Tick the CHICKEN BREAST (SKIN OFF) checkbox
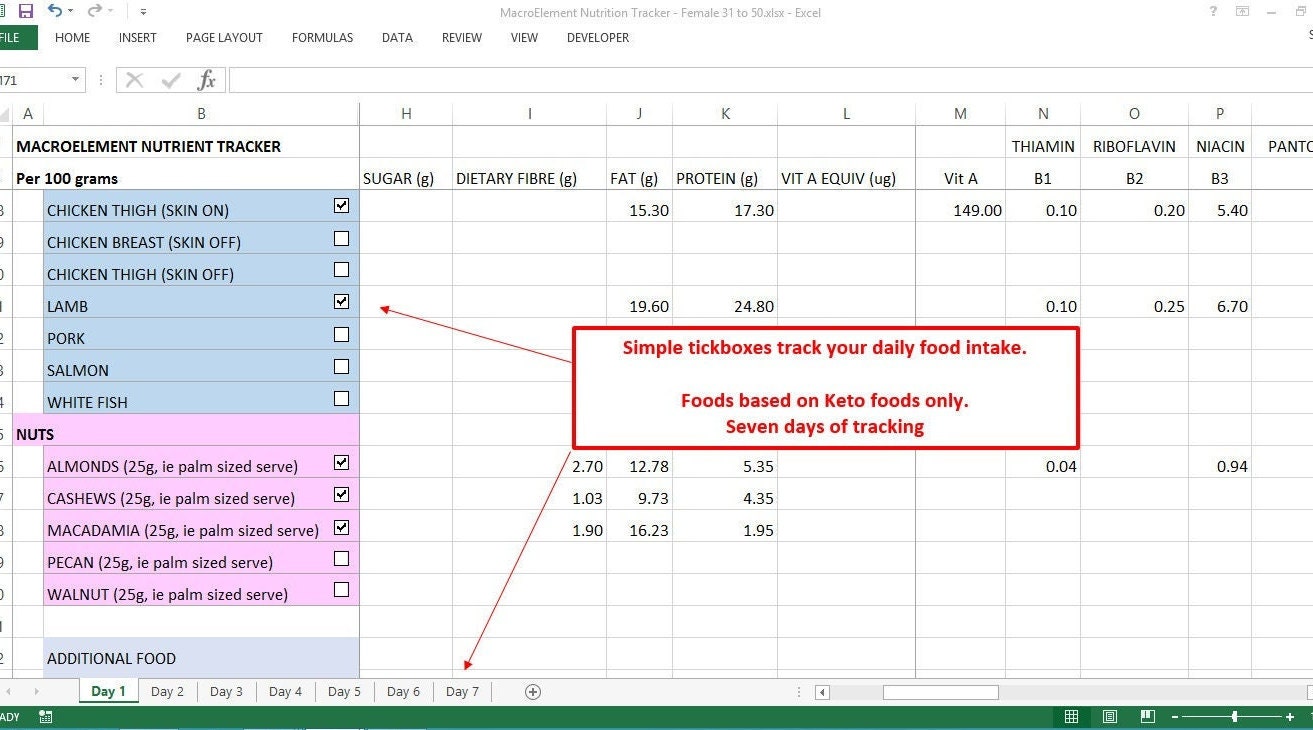The width and height of the screenshot is (1313, 730). tap(341, 238)
